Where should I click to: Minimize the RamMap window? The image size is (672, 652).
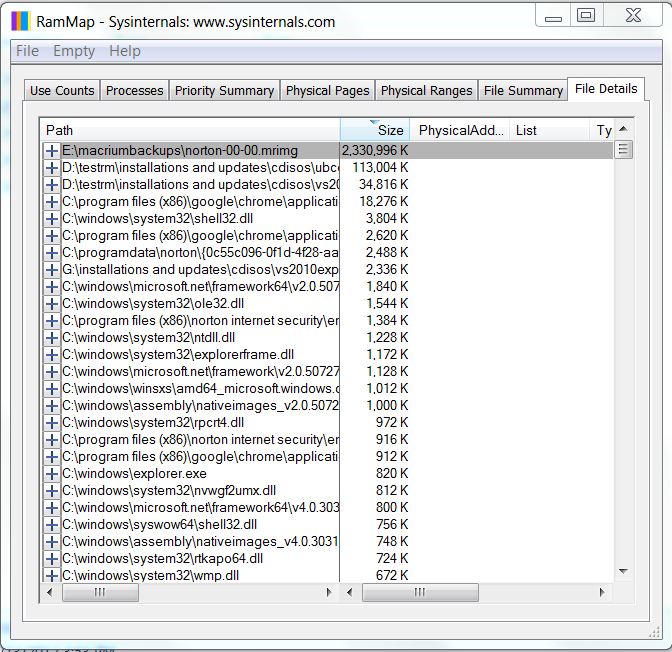553,16
